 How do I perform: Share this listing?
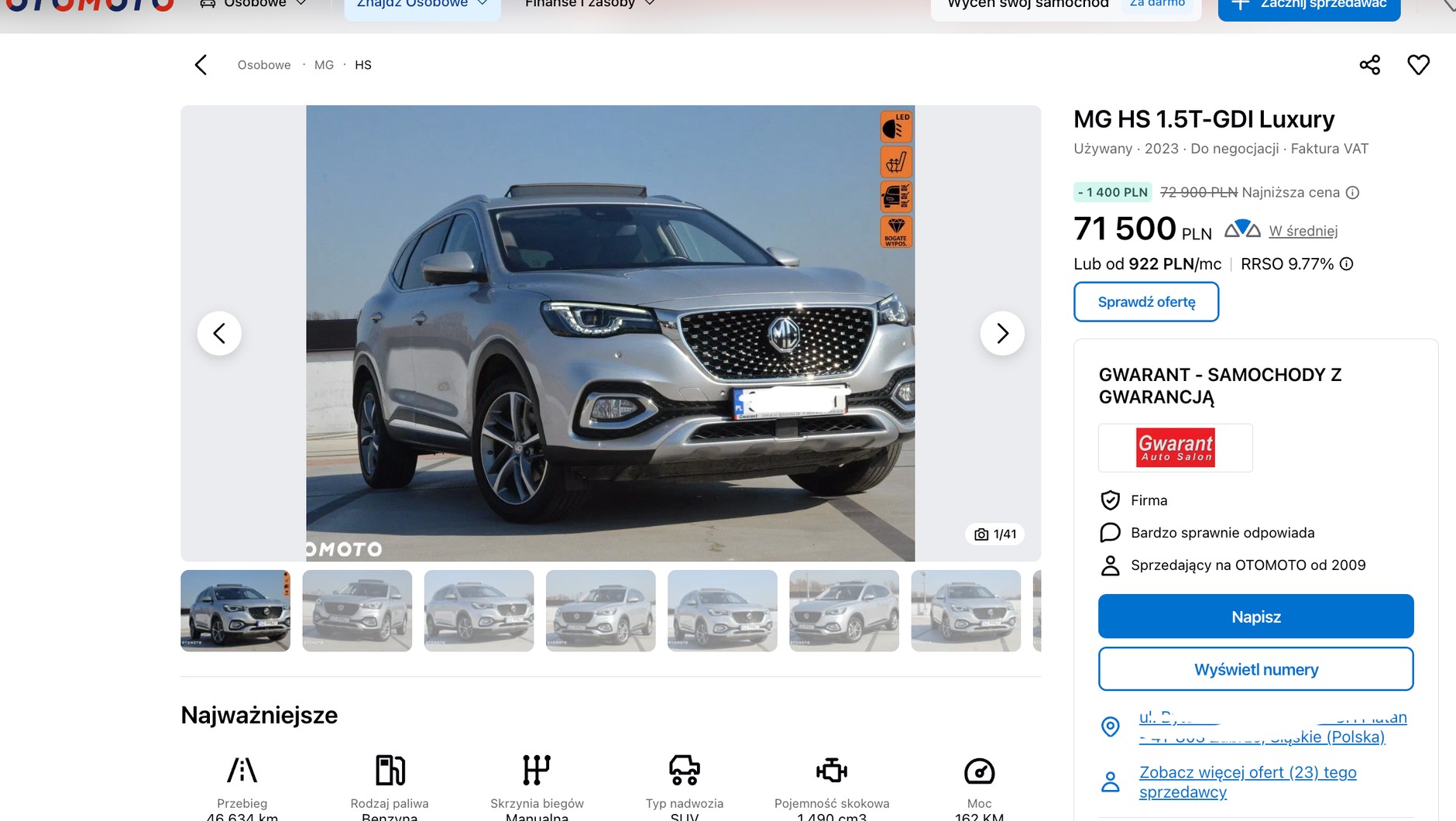[1370, 65]
